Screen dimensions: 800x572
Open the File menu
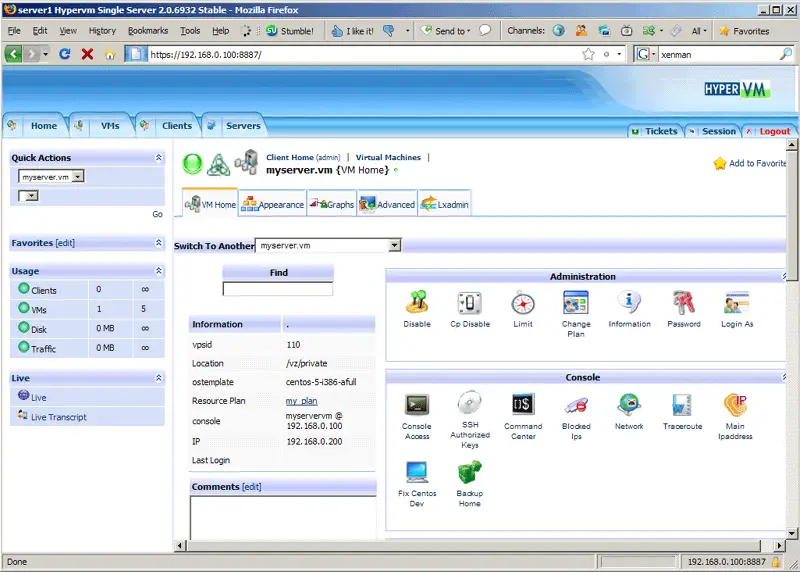(x=14, y=31)
